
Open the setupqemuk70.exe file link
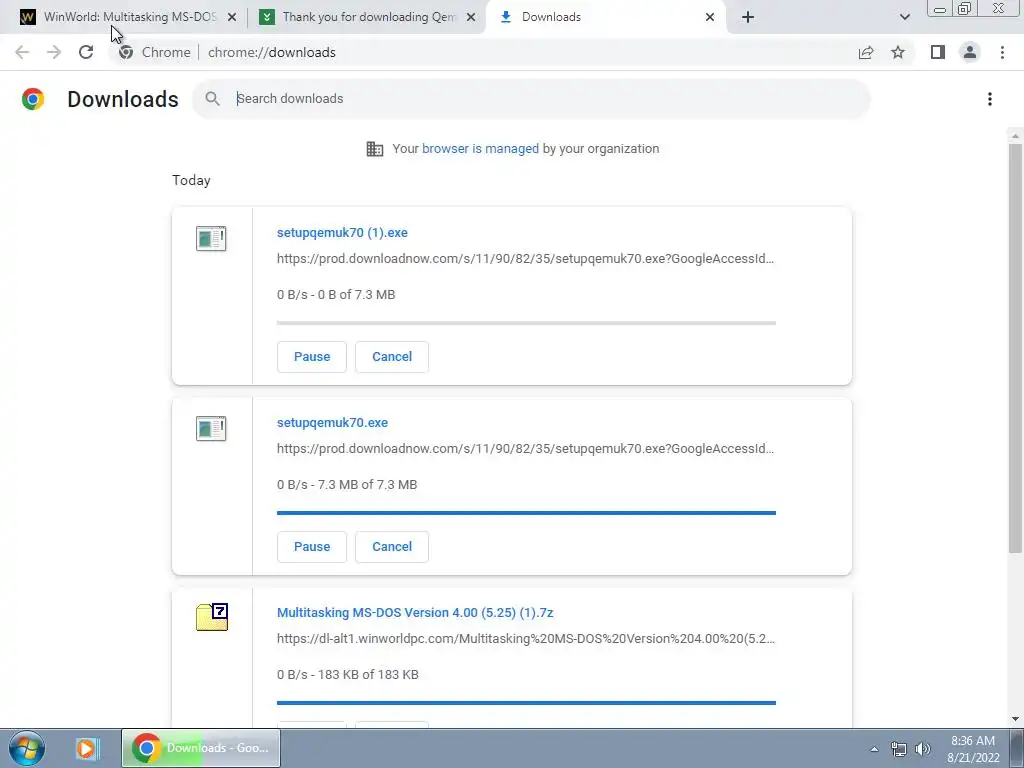click(332, 423)
